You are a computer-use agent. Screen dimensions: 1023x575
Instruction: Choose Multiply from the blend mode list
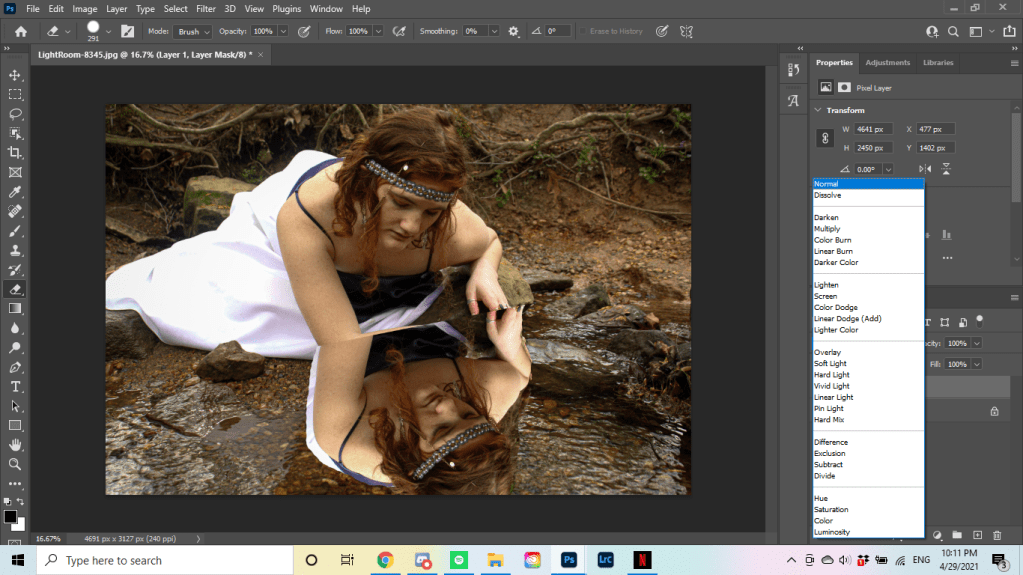click(827, 229)
